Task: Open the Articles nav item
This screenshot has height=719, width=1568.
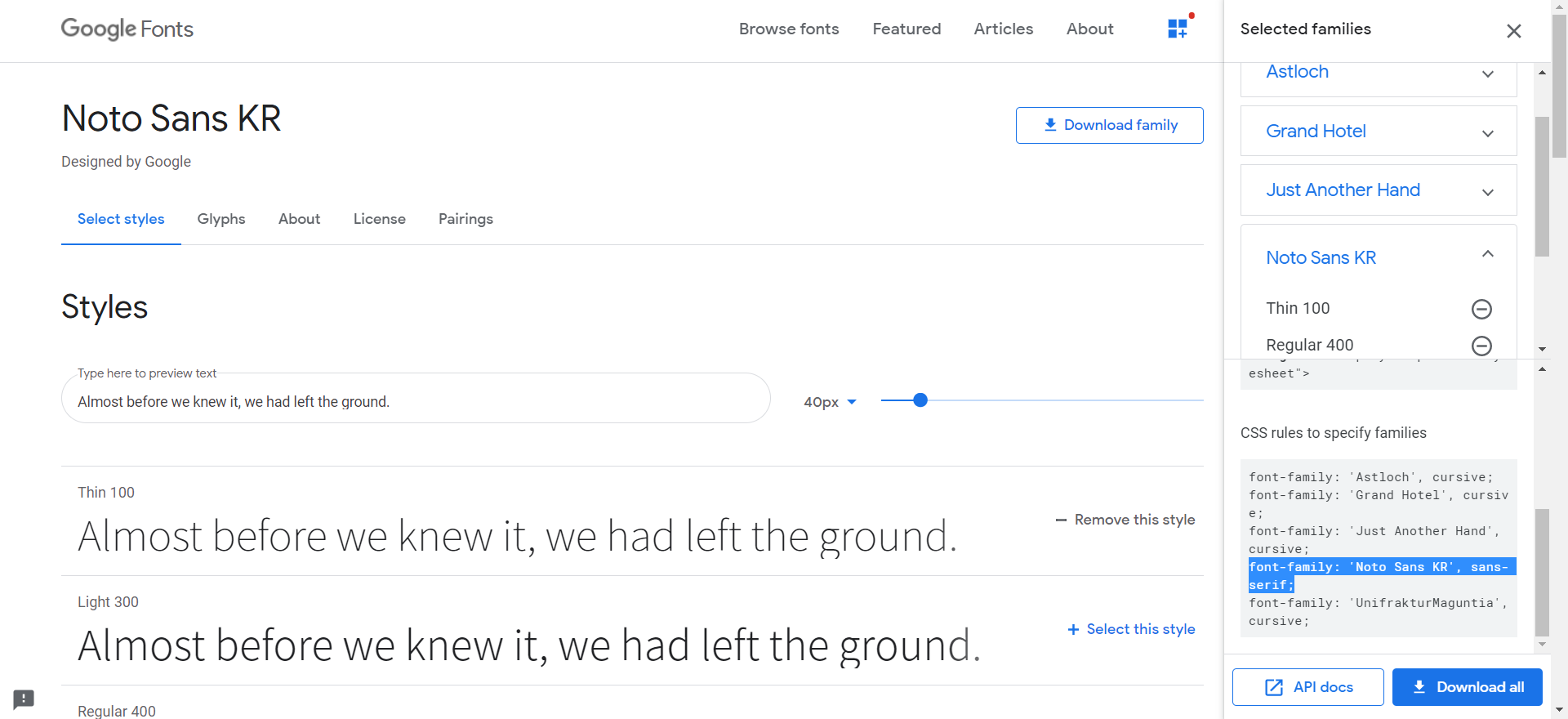Action: coord(1004,29)
